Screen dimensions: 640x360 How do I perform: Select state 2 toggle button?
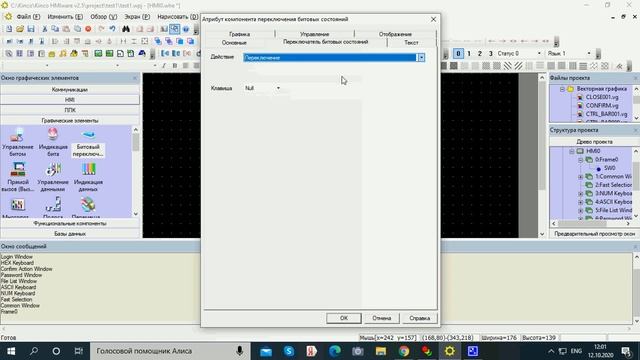480,53
